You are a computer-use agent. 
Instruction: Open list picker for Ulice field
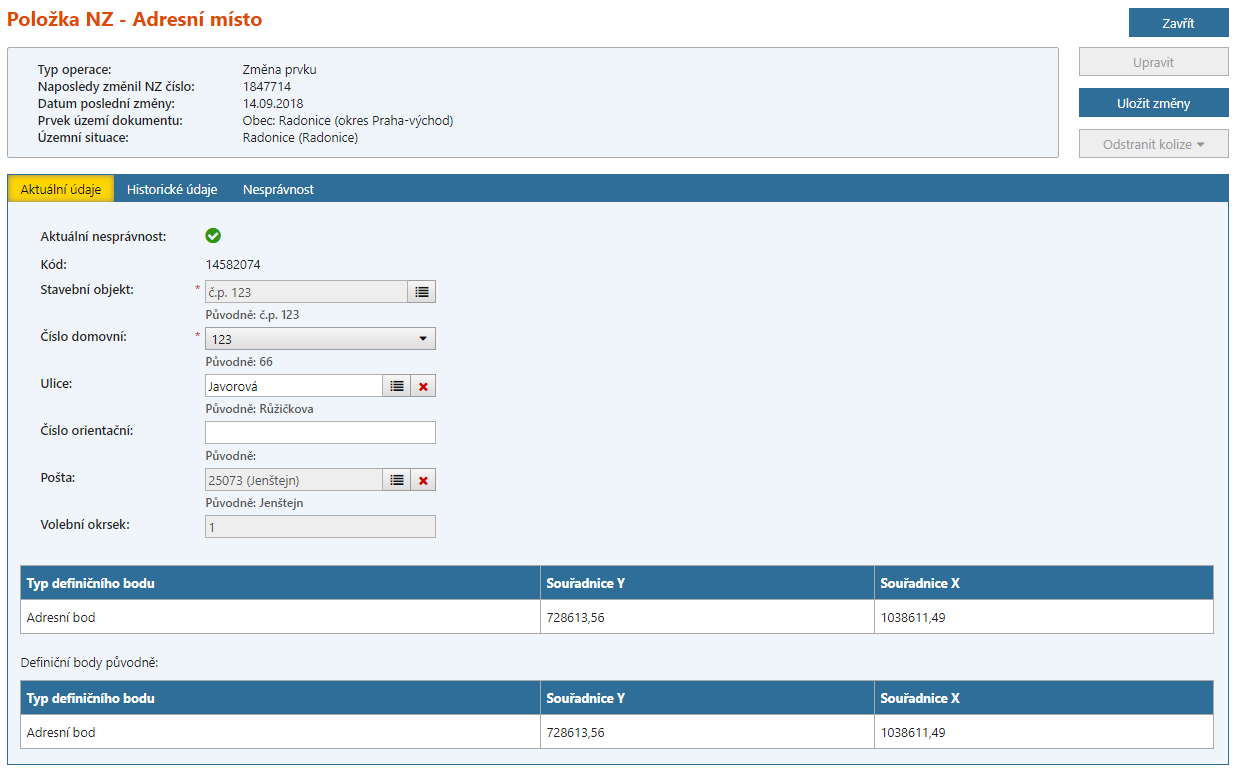[397, 386]
